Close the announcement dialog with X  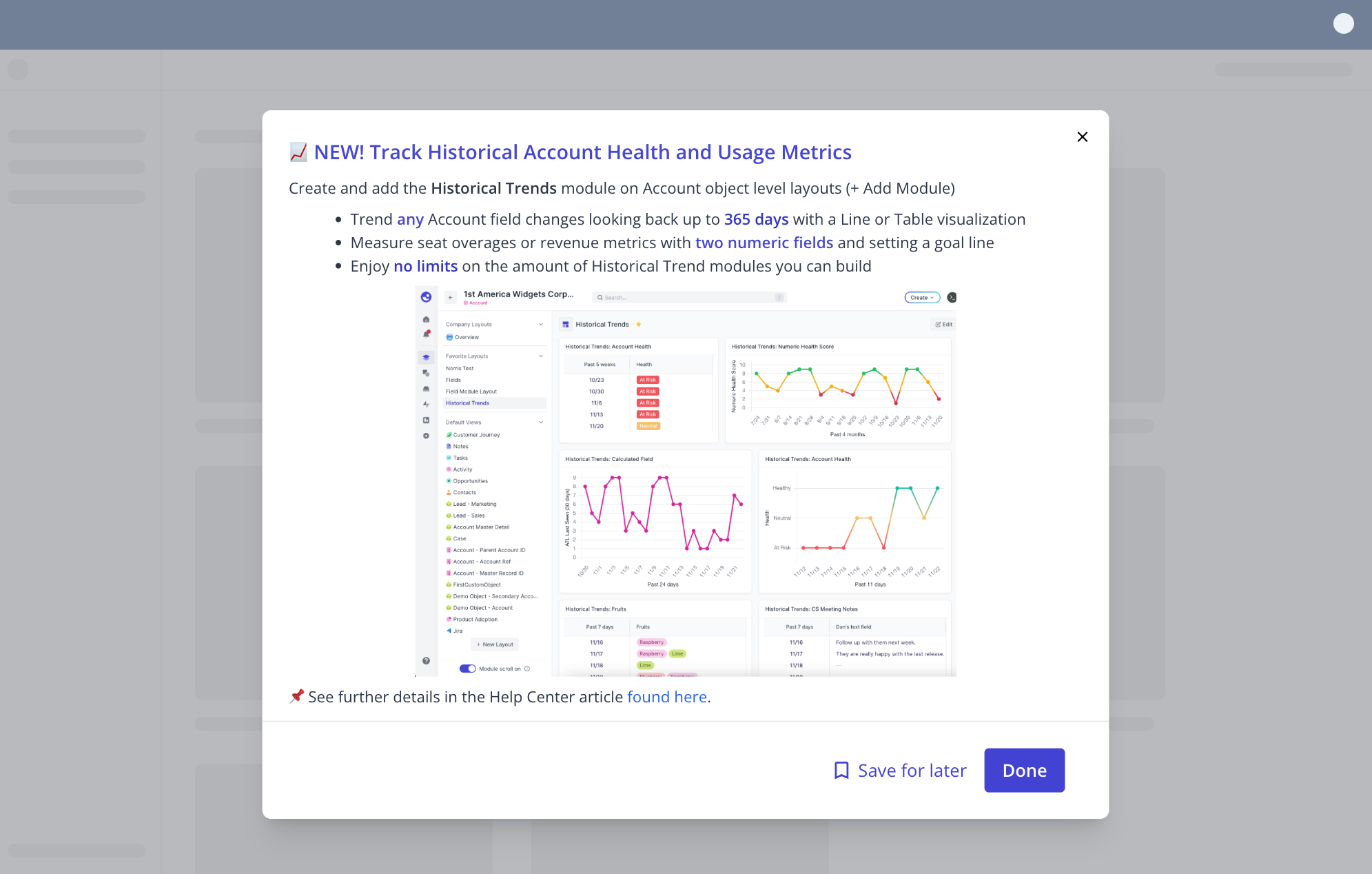[x=1082, y=137]
